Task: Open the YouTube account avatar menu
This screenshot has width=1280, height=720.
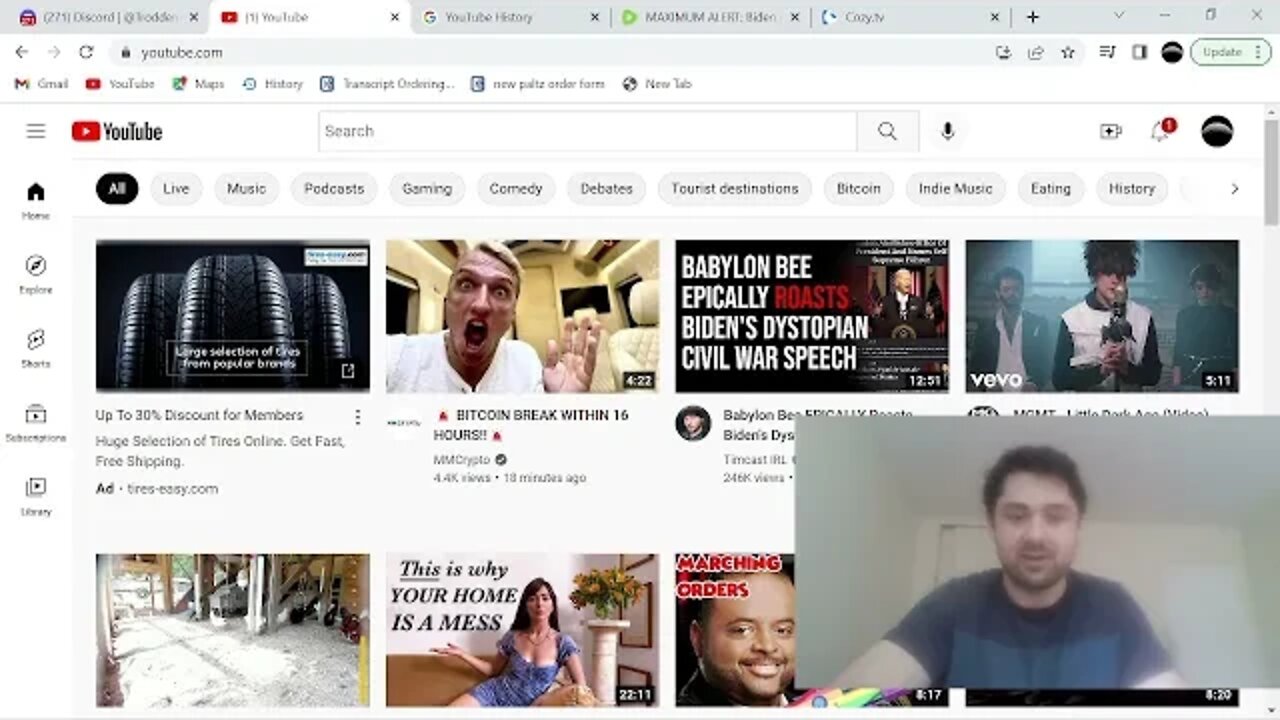Action: [1217, 131]
